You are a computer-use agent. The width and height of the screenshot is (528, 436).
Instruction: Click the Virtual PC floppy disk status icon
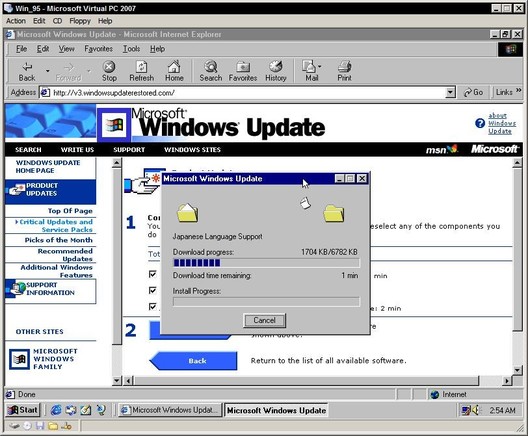coord(40,426)
